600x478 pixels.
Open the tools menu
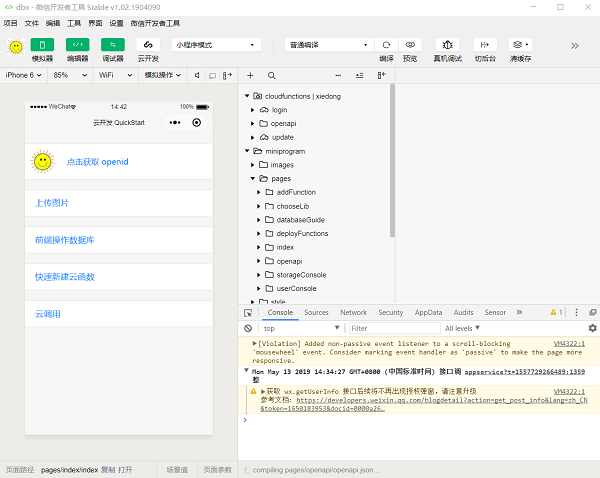tap(74, 23)
